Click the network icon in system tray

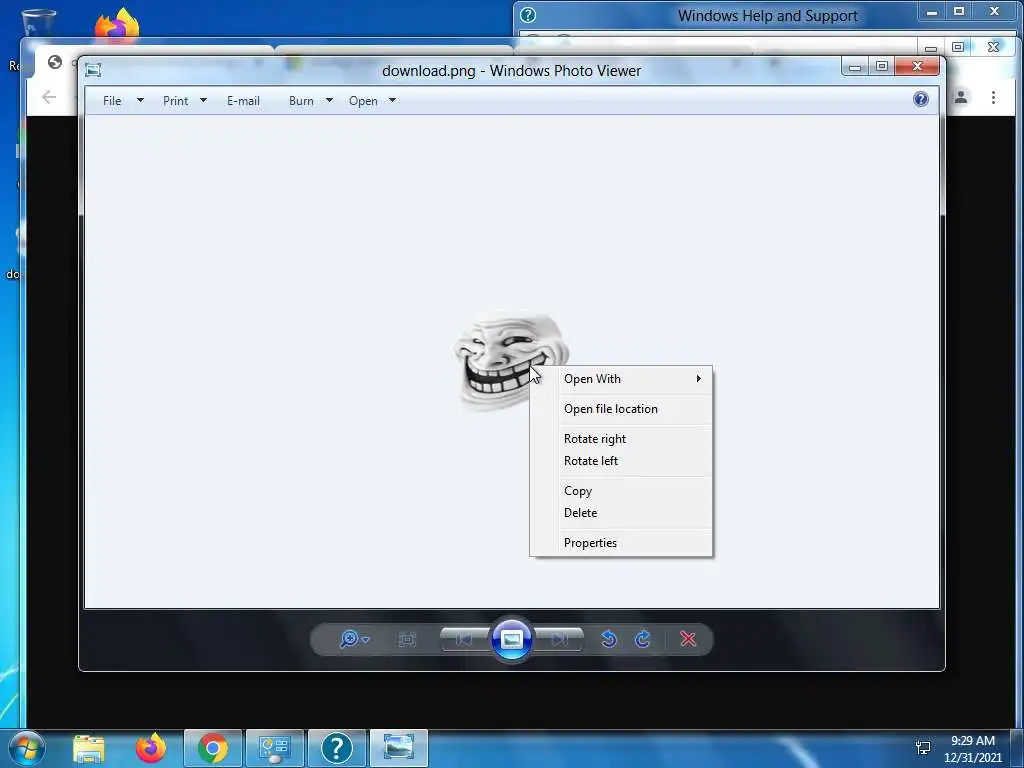[923, 748]
